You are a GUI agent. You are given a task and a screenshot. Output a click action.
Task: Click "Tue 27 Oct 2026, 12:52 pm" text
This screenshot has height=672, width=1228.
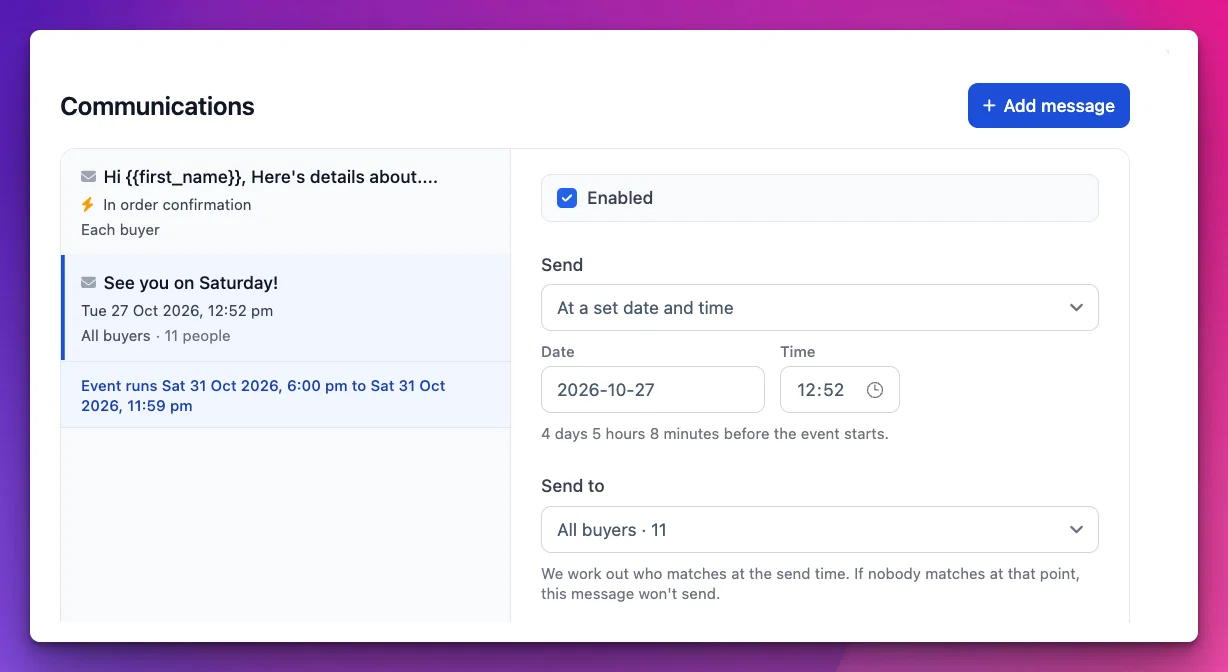(x=177, y=311)
